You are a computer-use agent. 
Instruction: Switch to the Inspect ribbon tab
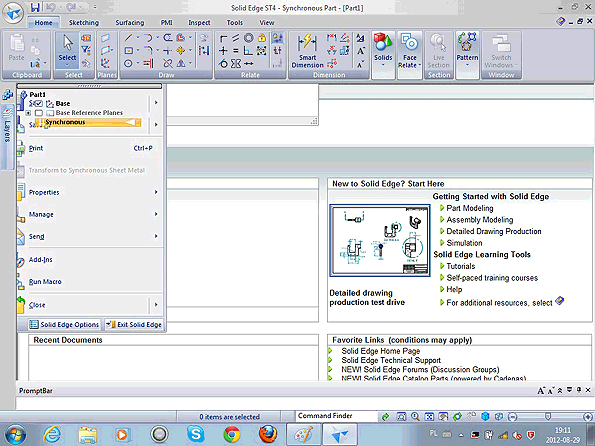coord(199,22)
